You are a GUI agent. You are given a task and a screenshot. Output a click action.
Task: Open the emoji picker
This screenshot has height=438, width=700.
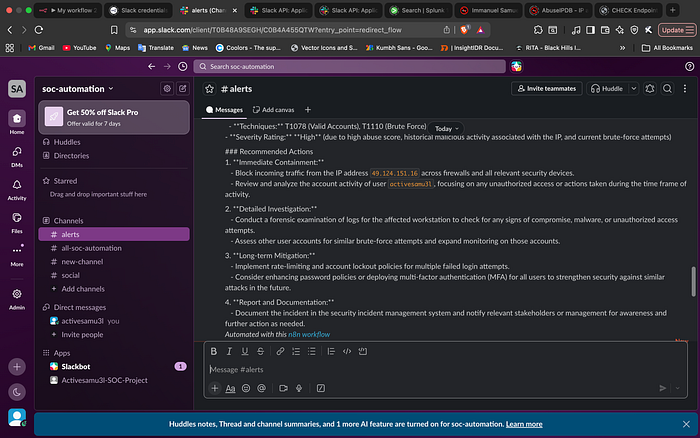pyautogui.click(x=246, y=388)
